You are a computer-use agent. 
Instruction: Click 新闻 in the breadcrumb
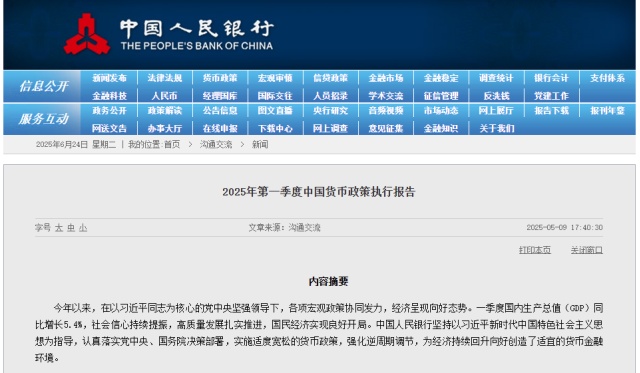[x=260, y=144]
